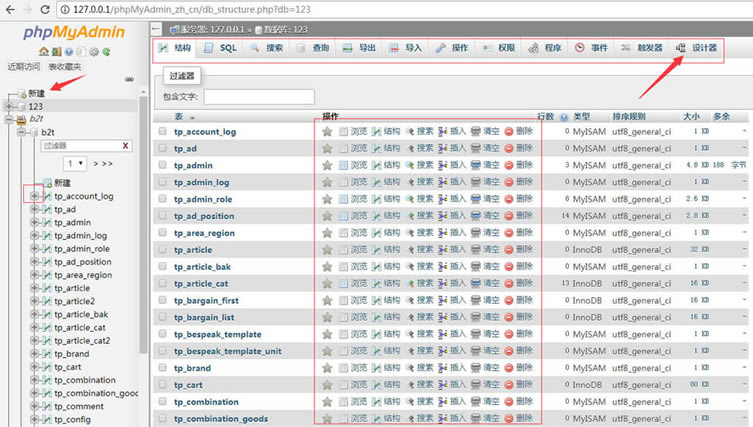Open the phpMyAdmin home icon
The image size is (753, 427).
click(x=44, y=51)
